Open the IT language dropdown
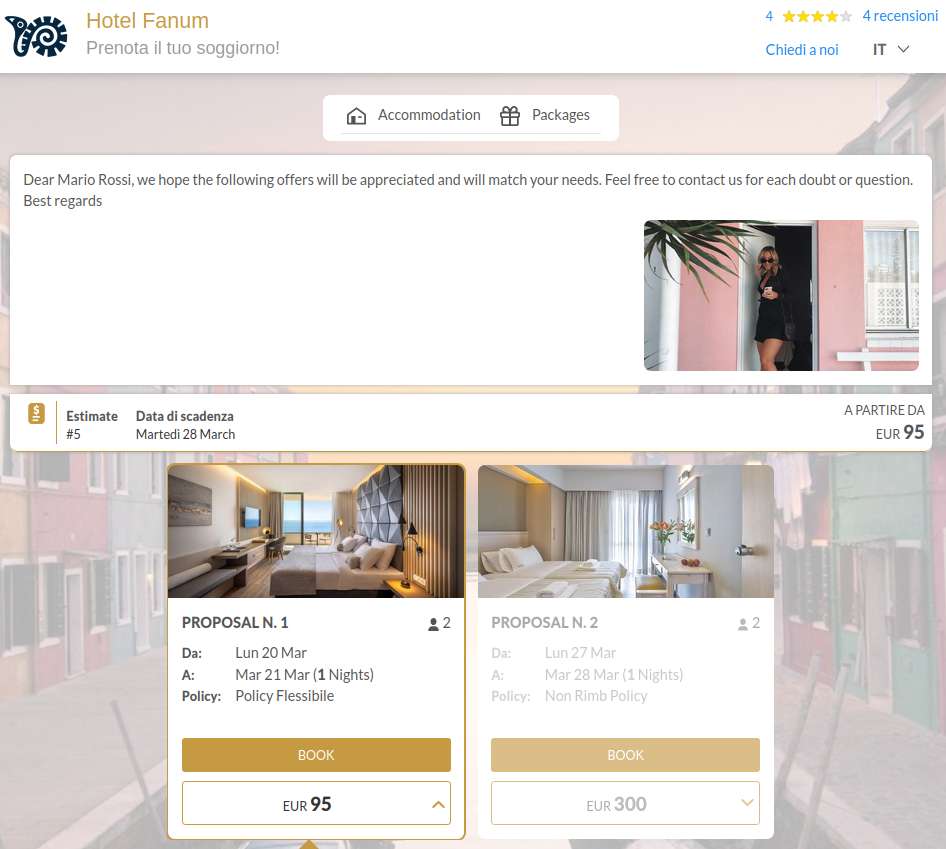The image size is (946, 849). (890, 49)
